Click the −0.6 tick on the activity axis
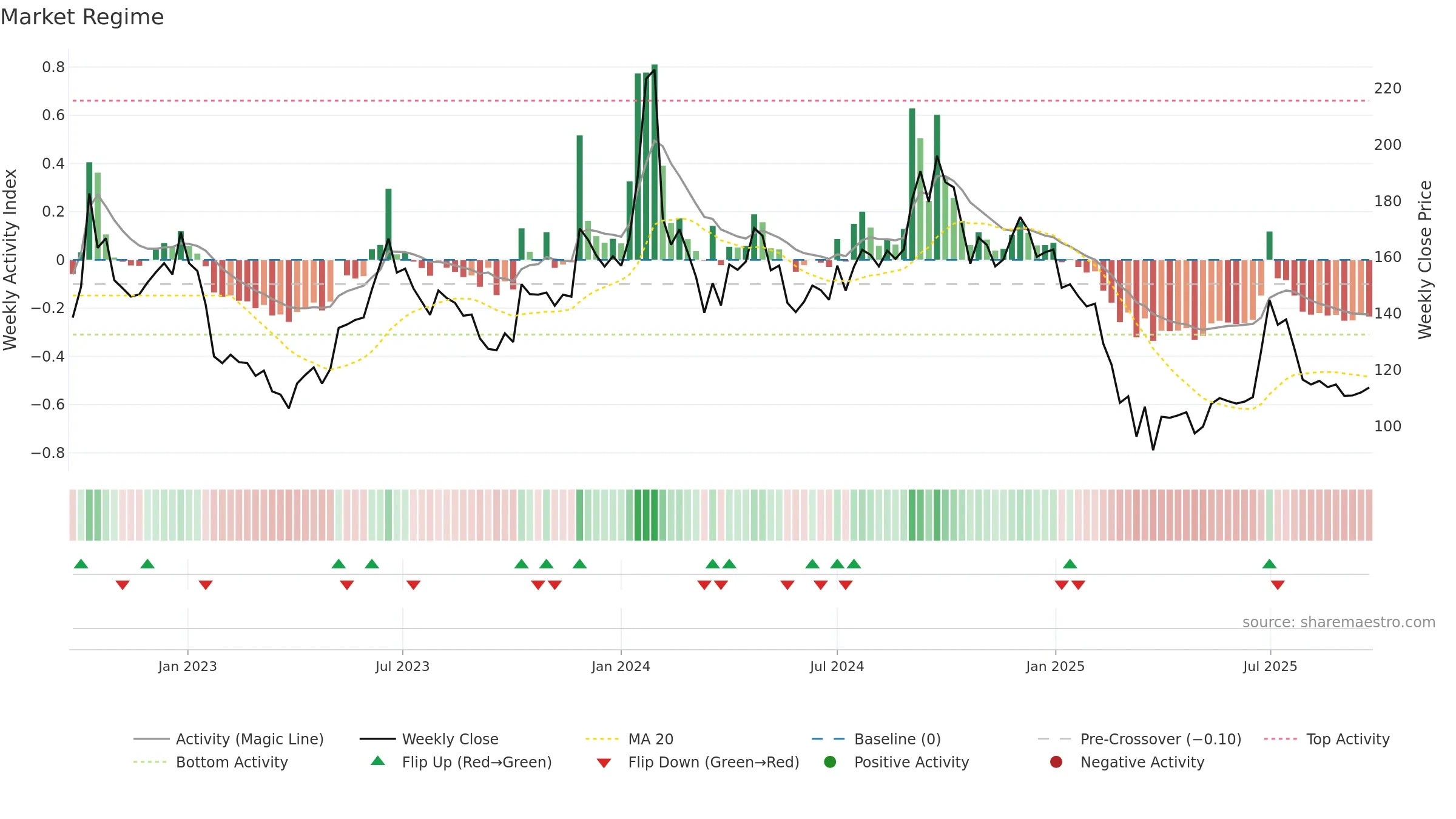Image resolution: width=1456 pixels, height=819 pixels. [48, 405]
